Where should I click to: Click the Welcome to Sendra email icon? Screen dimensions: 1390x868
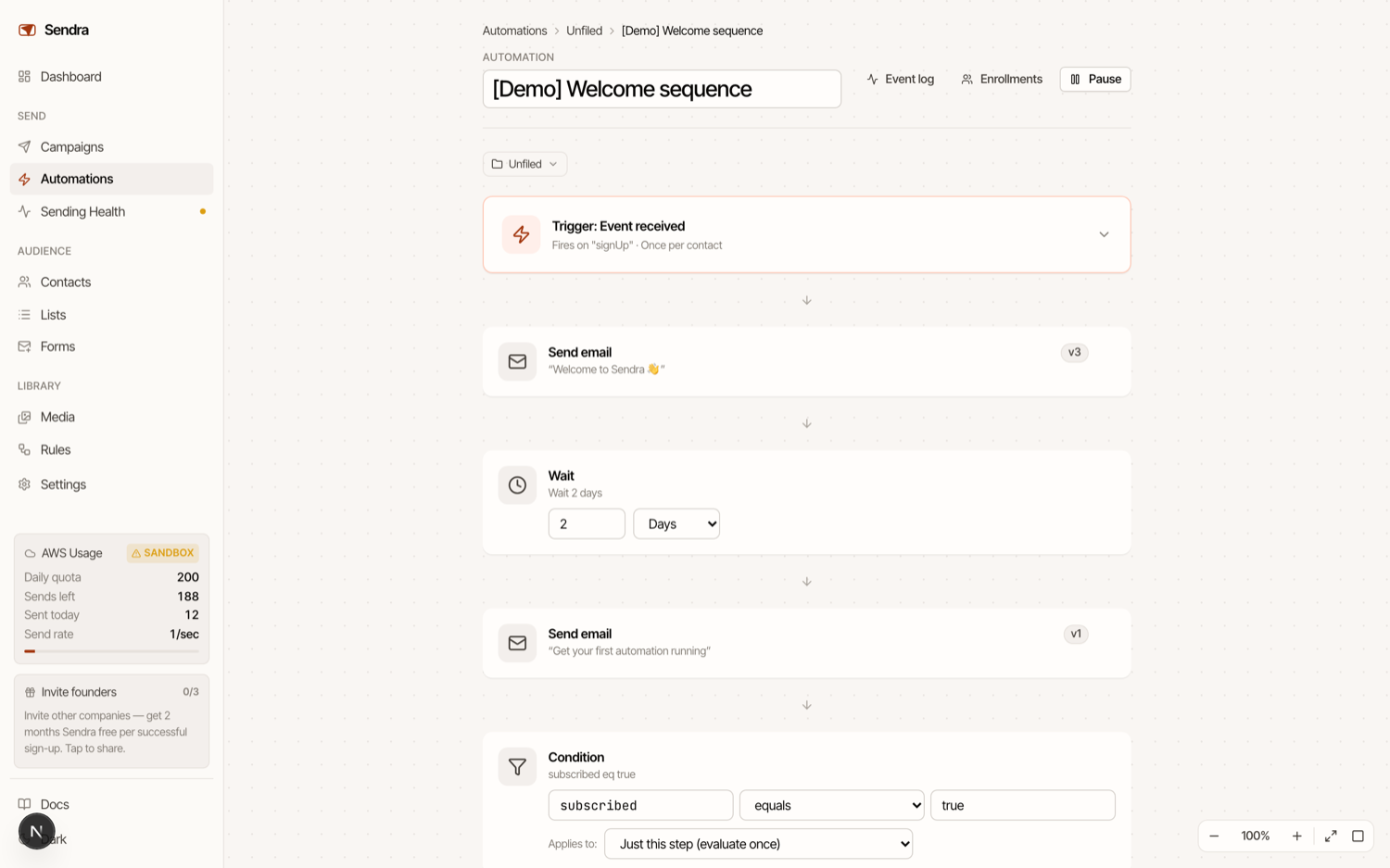coord(517,361)
